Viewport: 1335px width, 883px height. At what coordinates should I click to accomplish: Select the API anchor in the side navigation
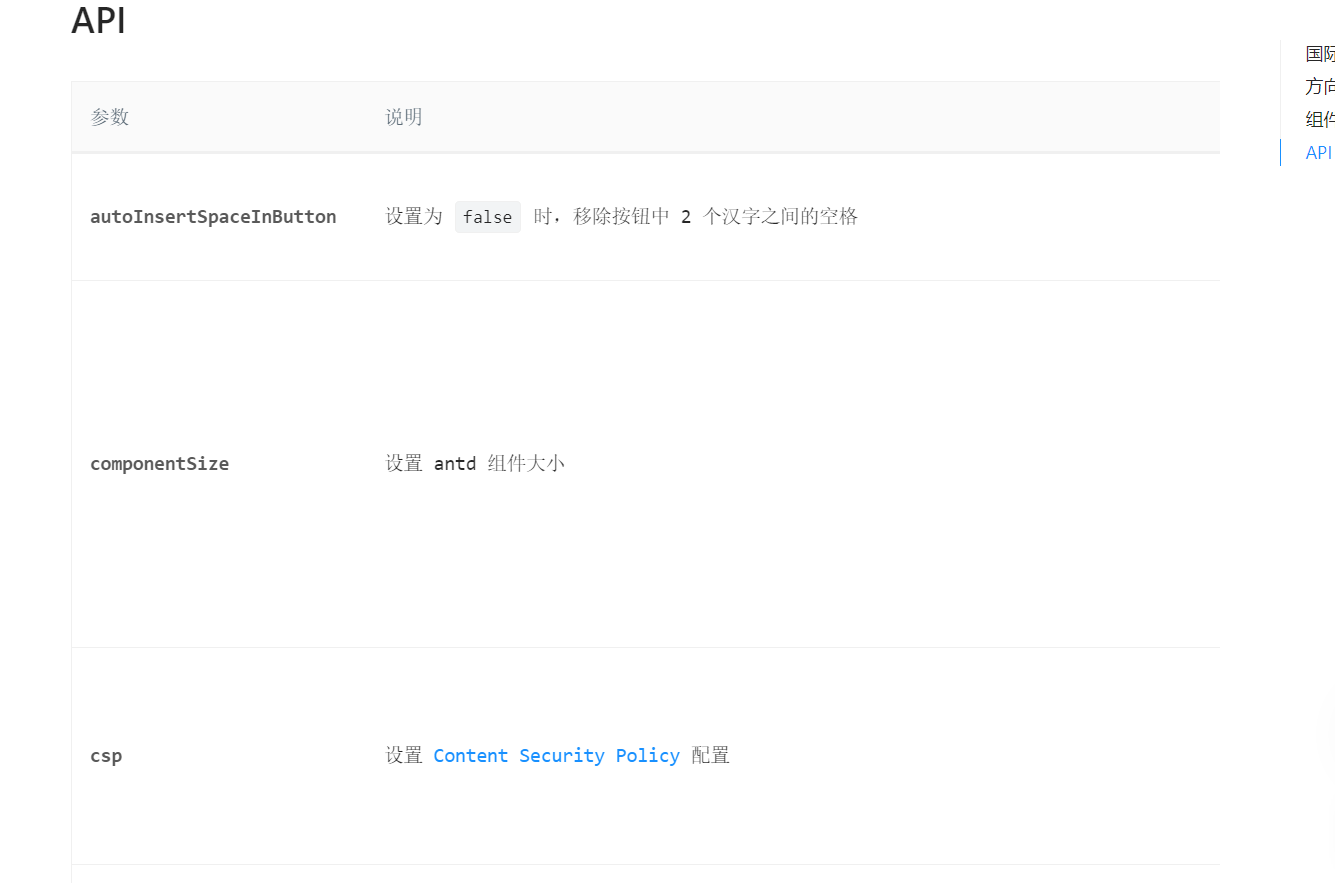point(1319,153)
